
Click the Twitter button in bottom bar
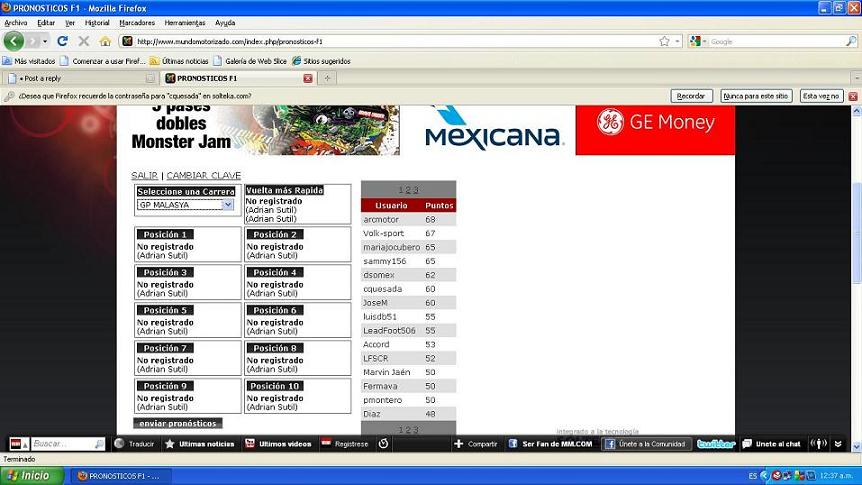(716, 444)
